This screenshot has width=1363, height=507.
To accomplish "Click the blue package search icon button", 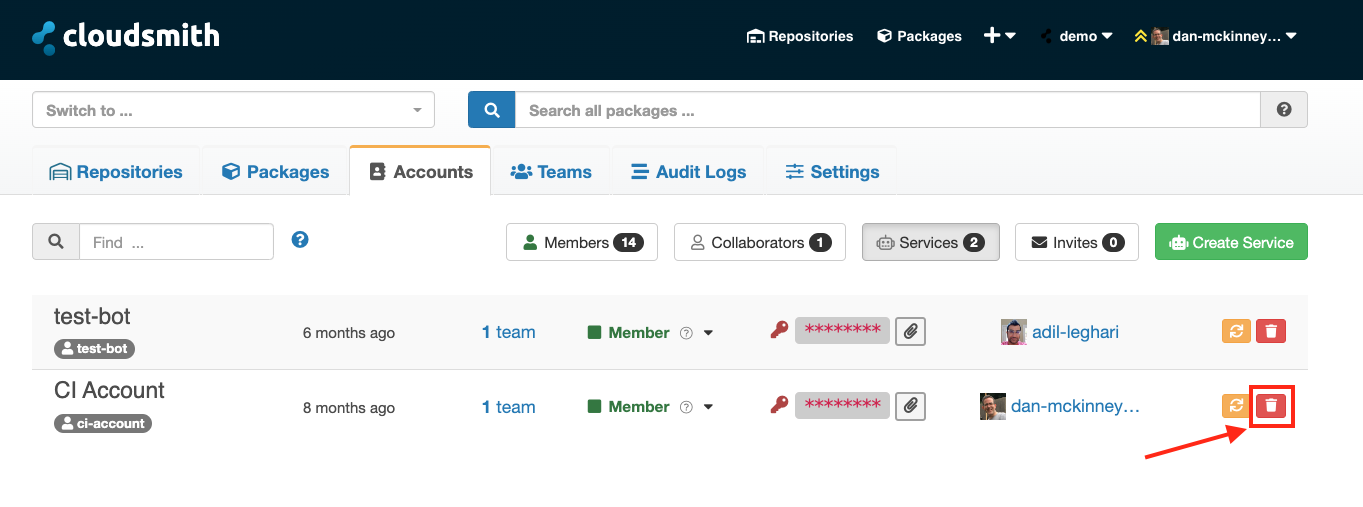I will (x=491, y=110).
